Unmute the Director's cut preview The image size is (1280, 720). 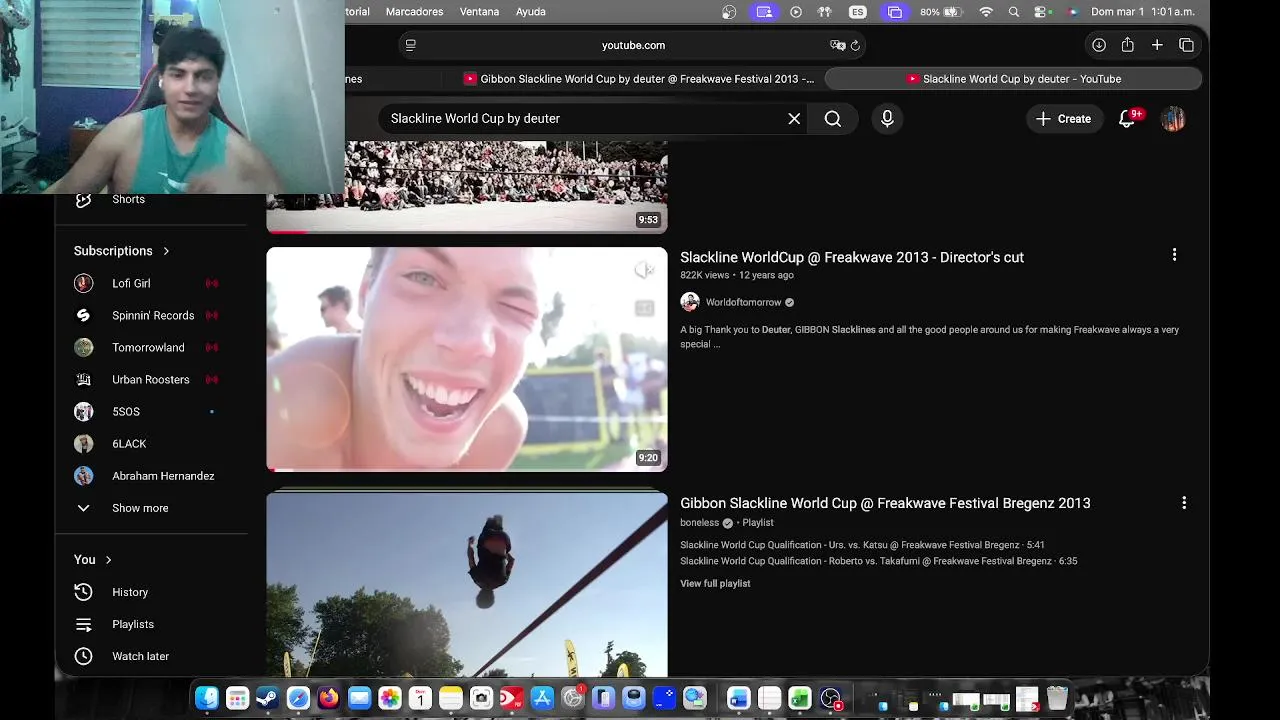pyautogui.click(x=645, y=270)
